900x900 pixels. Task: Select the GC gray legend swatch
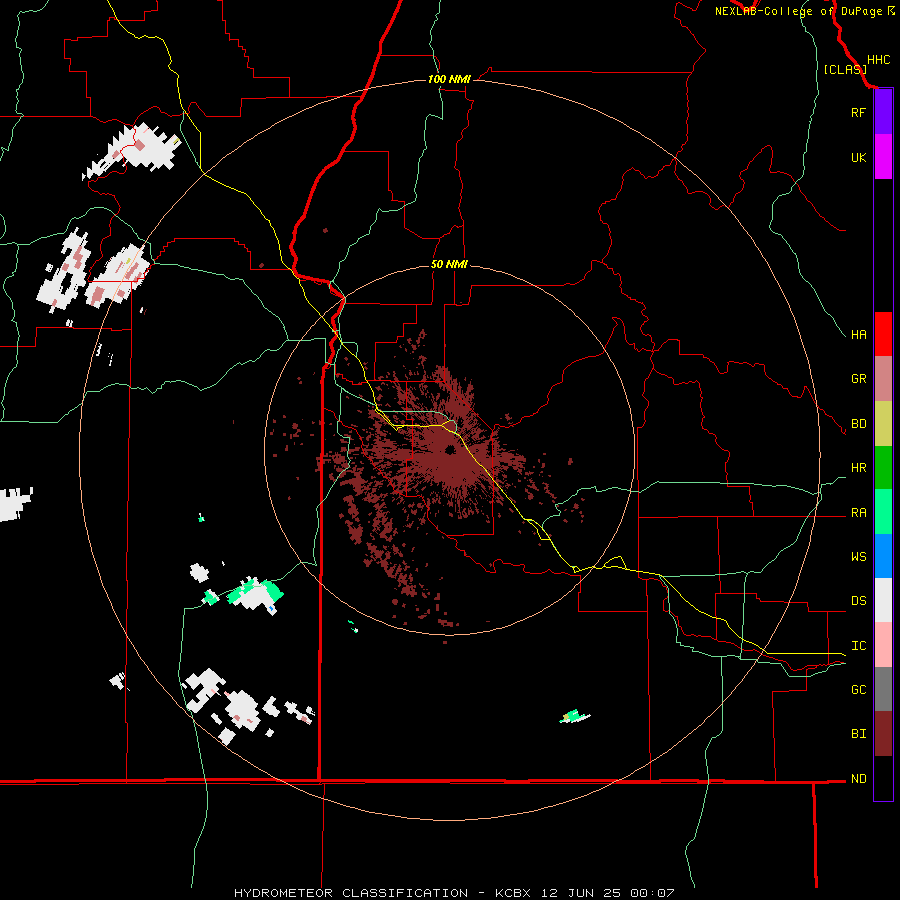coord(883,689)
